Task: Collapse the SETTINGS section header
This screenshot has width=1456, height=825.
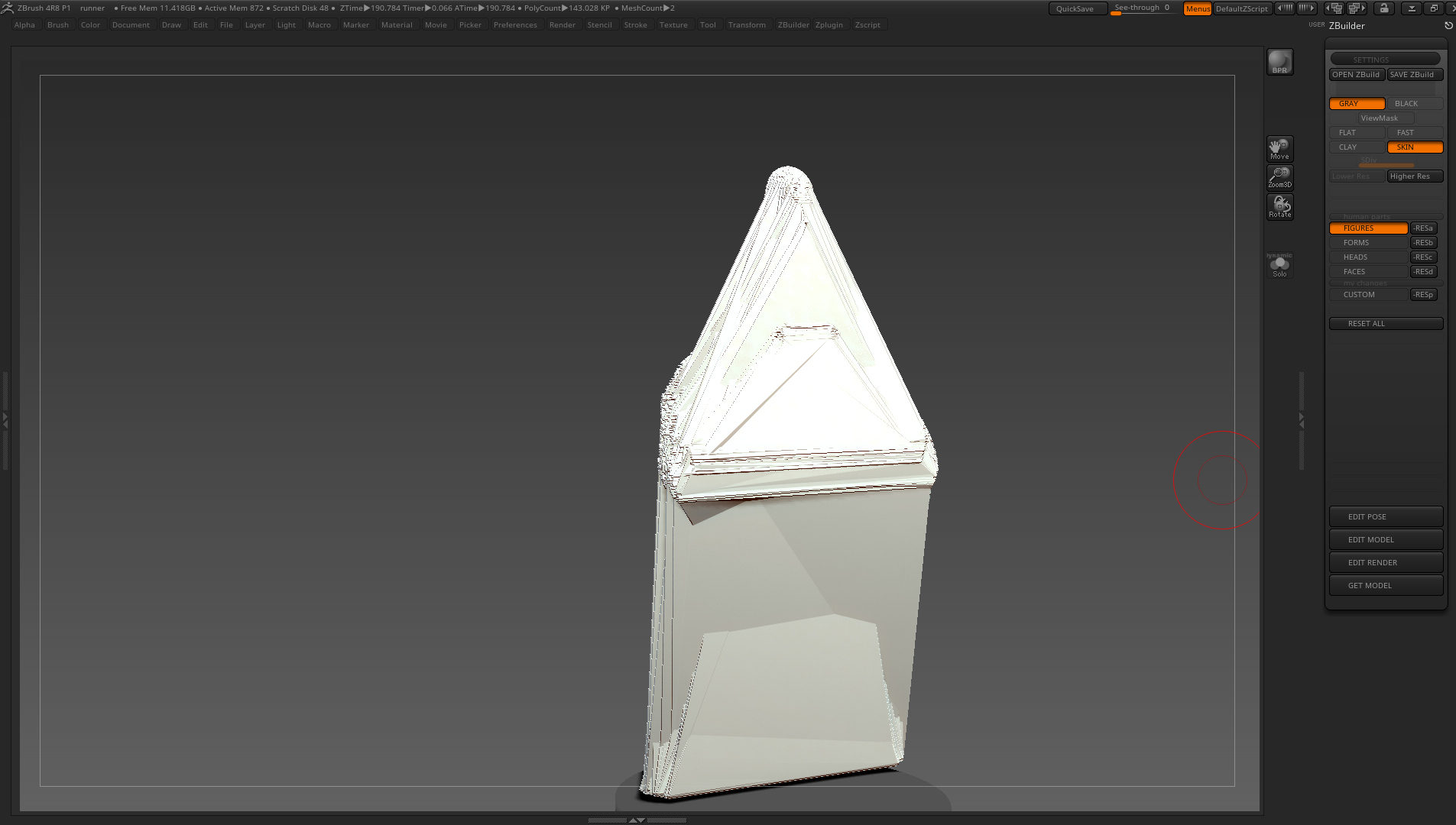Action: [1385, 60]
